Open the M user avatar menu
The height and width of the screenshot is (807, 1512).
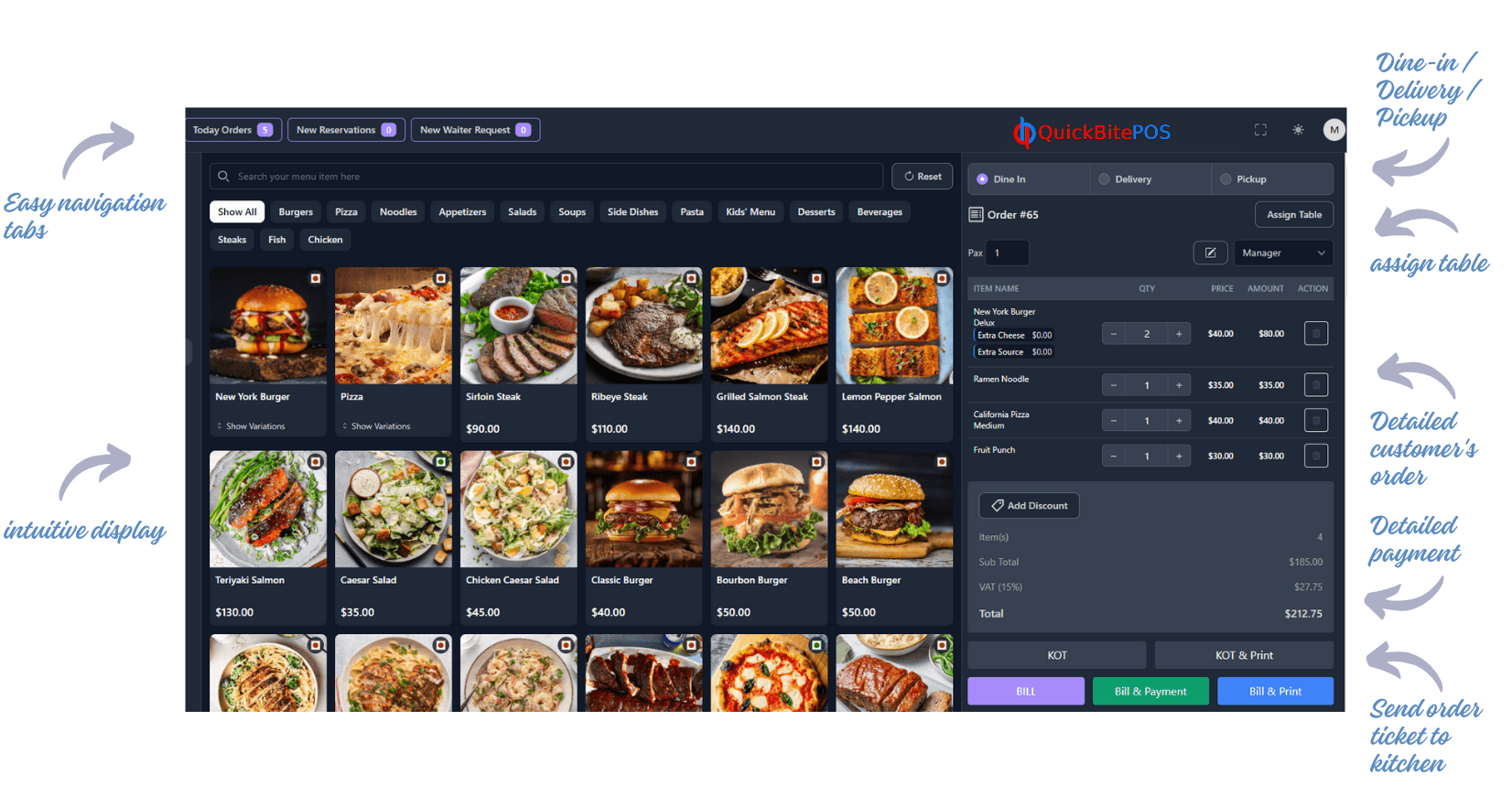[x=1334, y=130]
